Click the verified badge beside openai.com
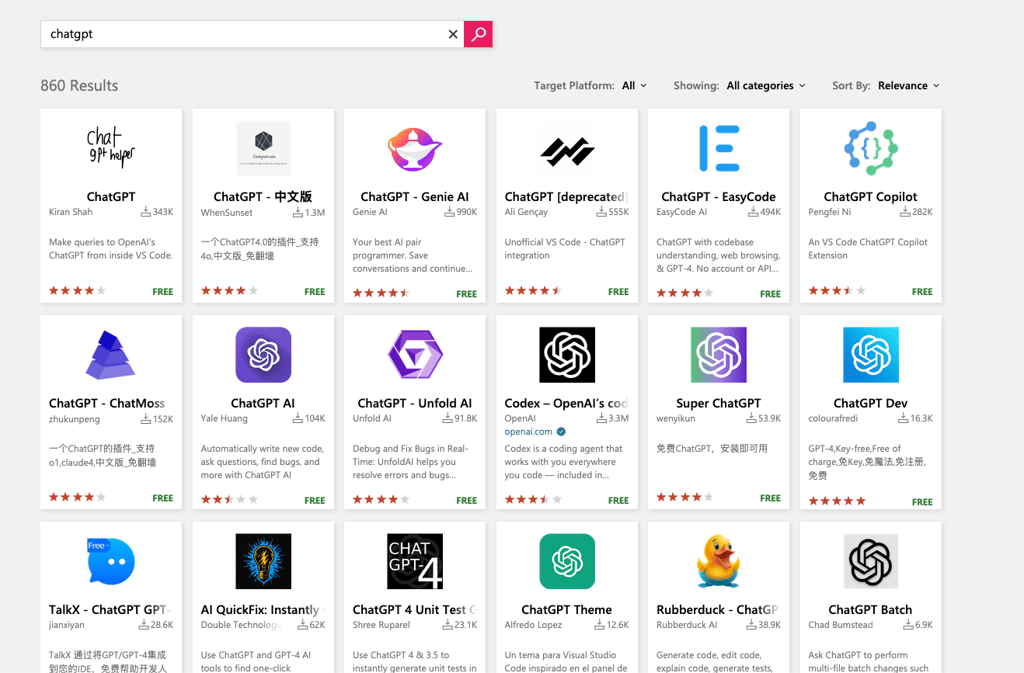The width and height of the screenshot is (1024, 673). click(561, 431)
